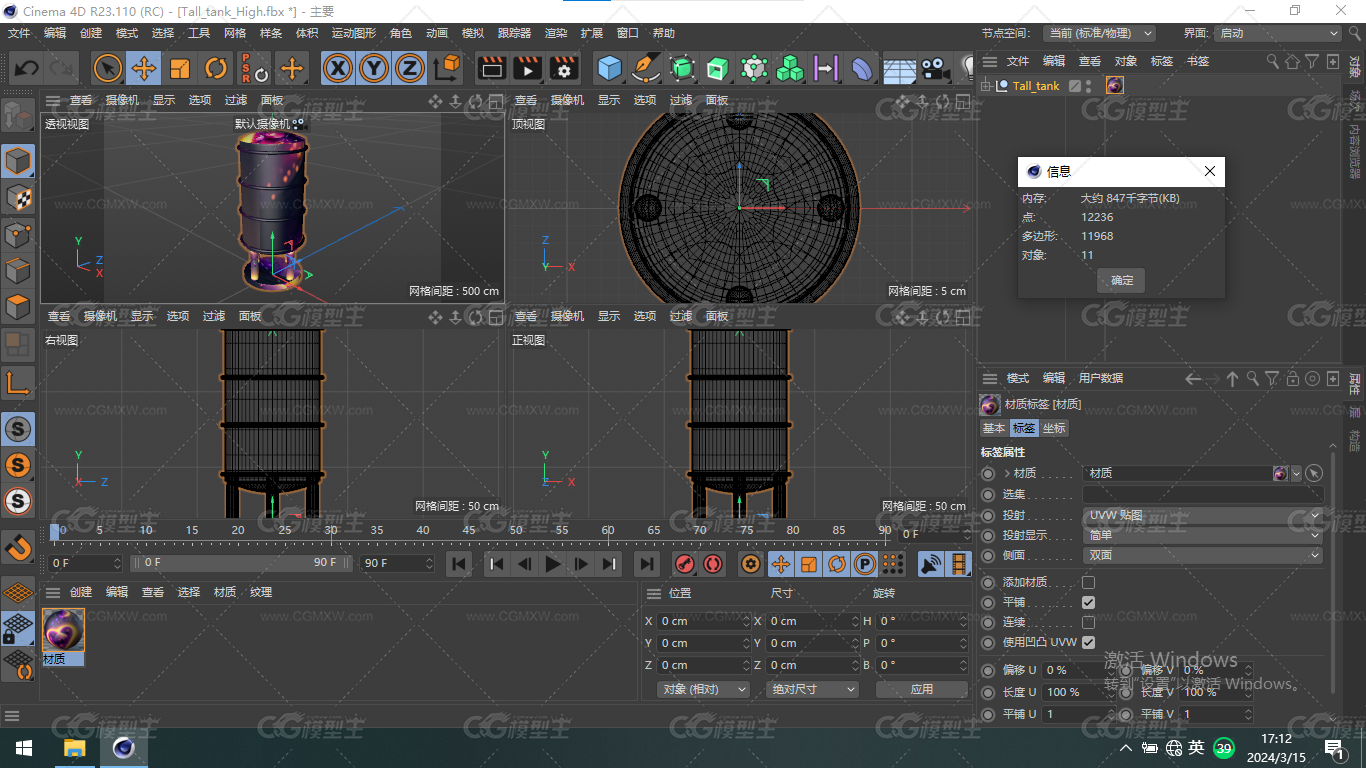
Task: Select Model mode cube in left palette
Action: tap(18, 160)
